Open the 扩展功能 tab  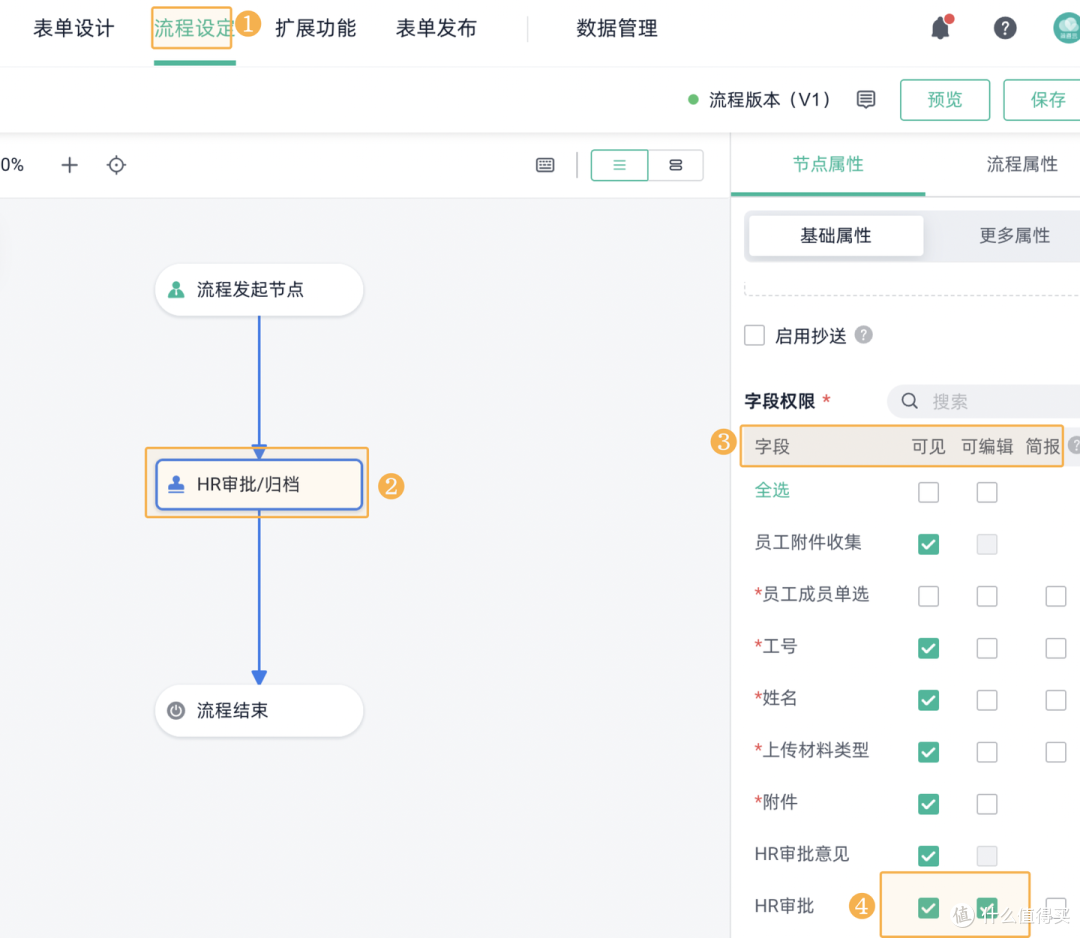[x=315, y=28]
